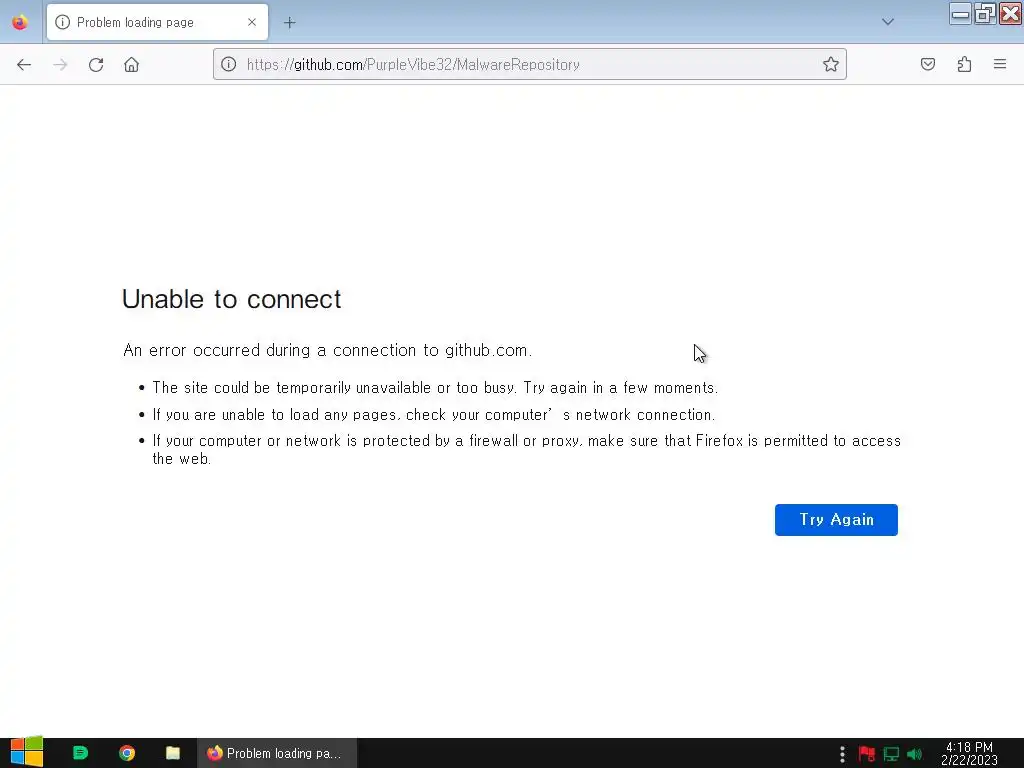
Task: Open File Explorer from the taskbar
Action: [173, 753]
